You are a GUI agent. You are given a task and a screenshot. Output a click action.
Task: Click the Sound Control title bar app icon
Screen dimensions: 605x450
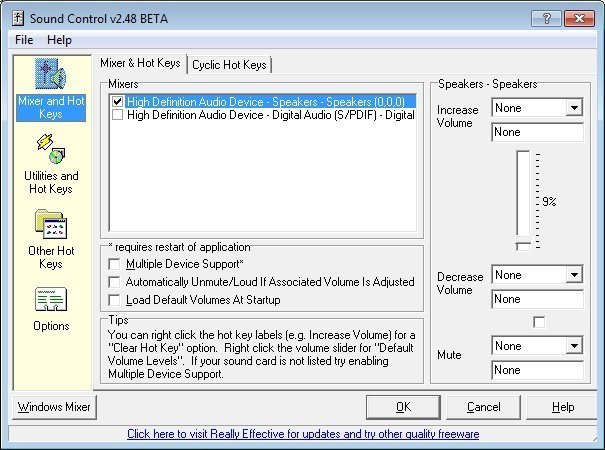point(16,17)
